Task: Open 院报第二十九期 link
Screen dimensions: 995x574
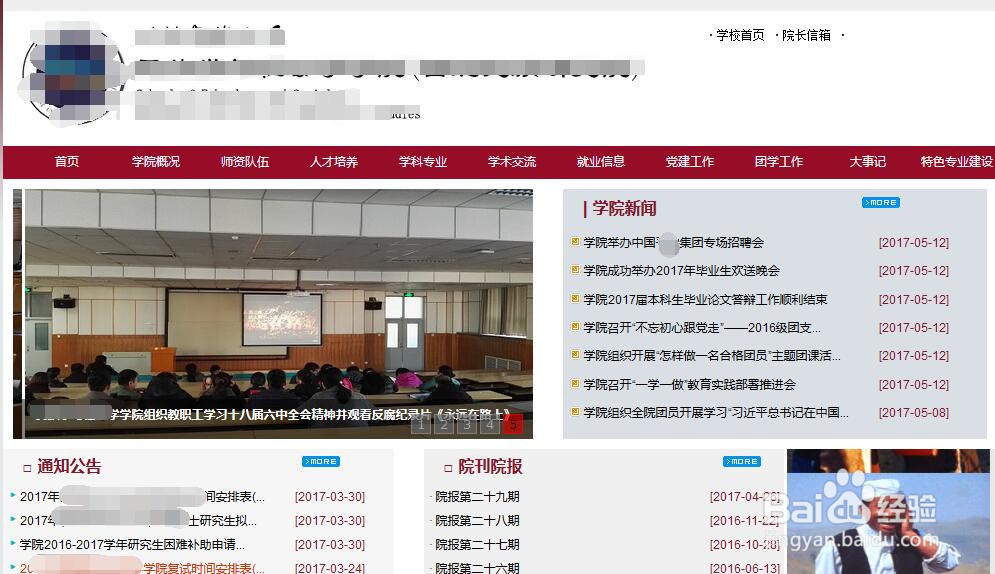Action: point(477,497)
